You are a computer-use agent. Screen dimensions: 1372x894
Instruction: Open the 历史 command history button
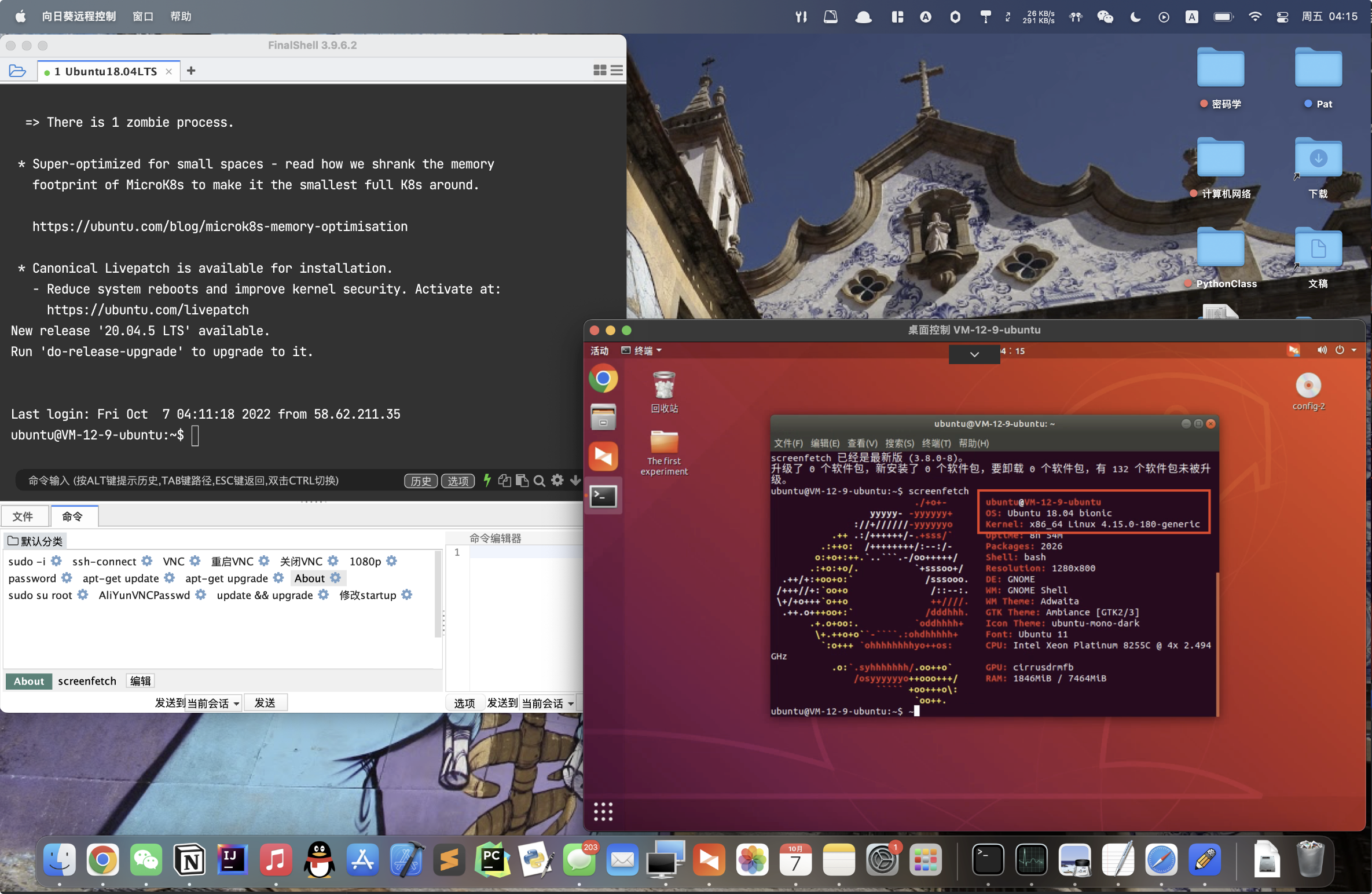(421, 481)
